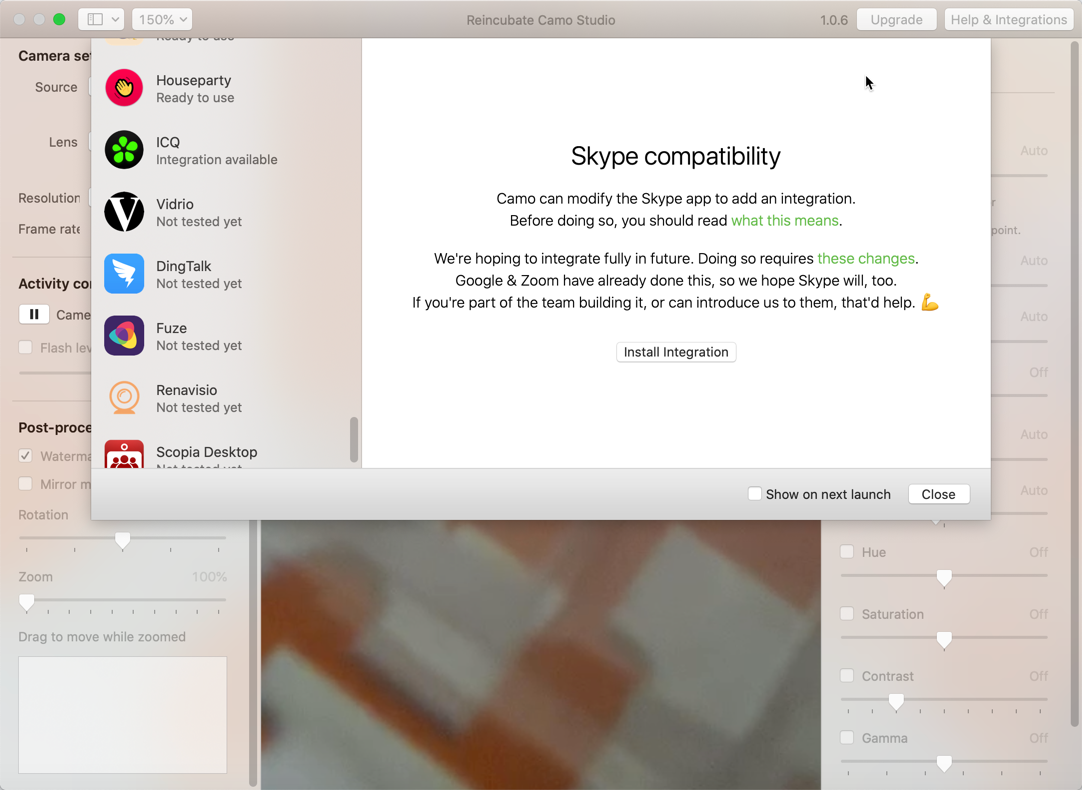Select 'Integration available' under ICQ

click(217, 159)
